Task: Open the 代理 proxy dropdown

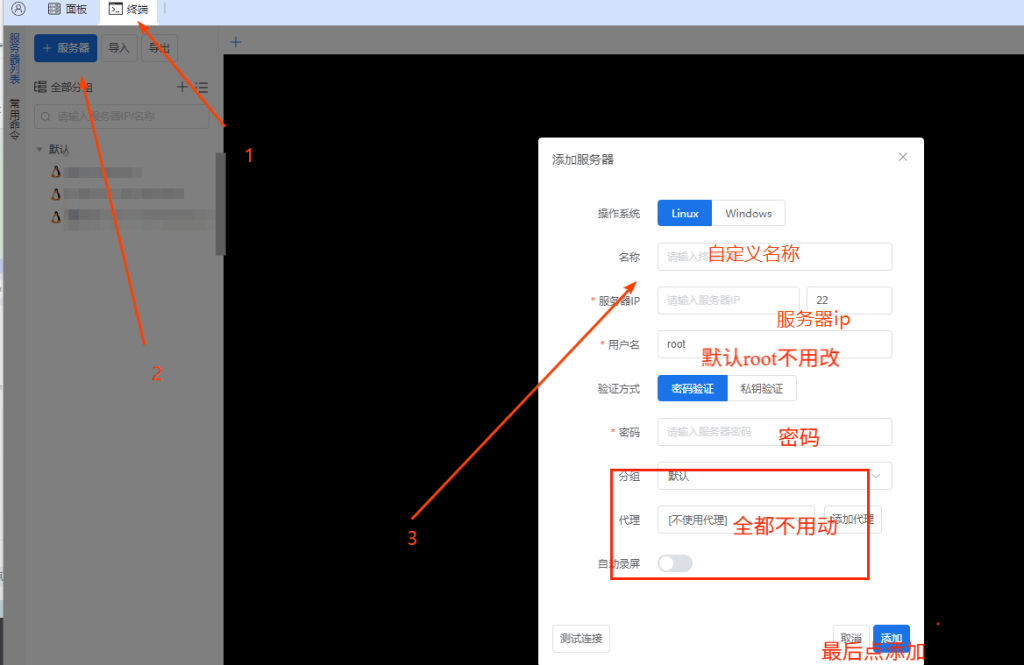Action: pos(735,520)
